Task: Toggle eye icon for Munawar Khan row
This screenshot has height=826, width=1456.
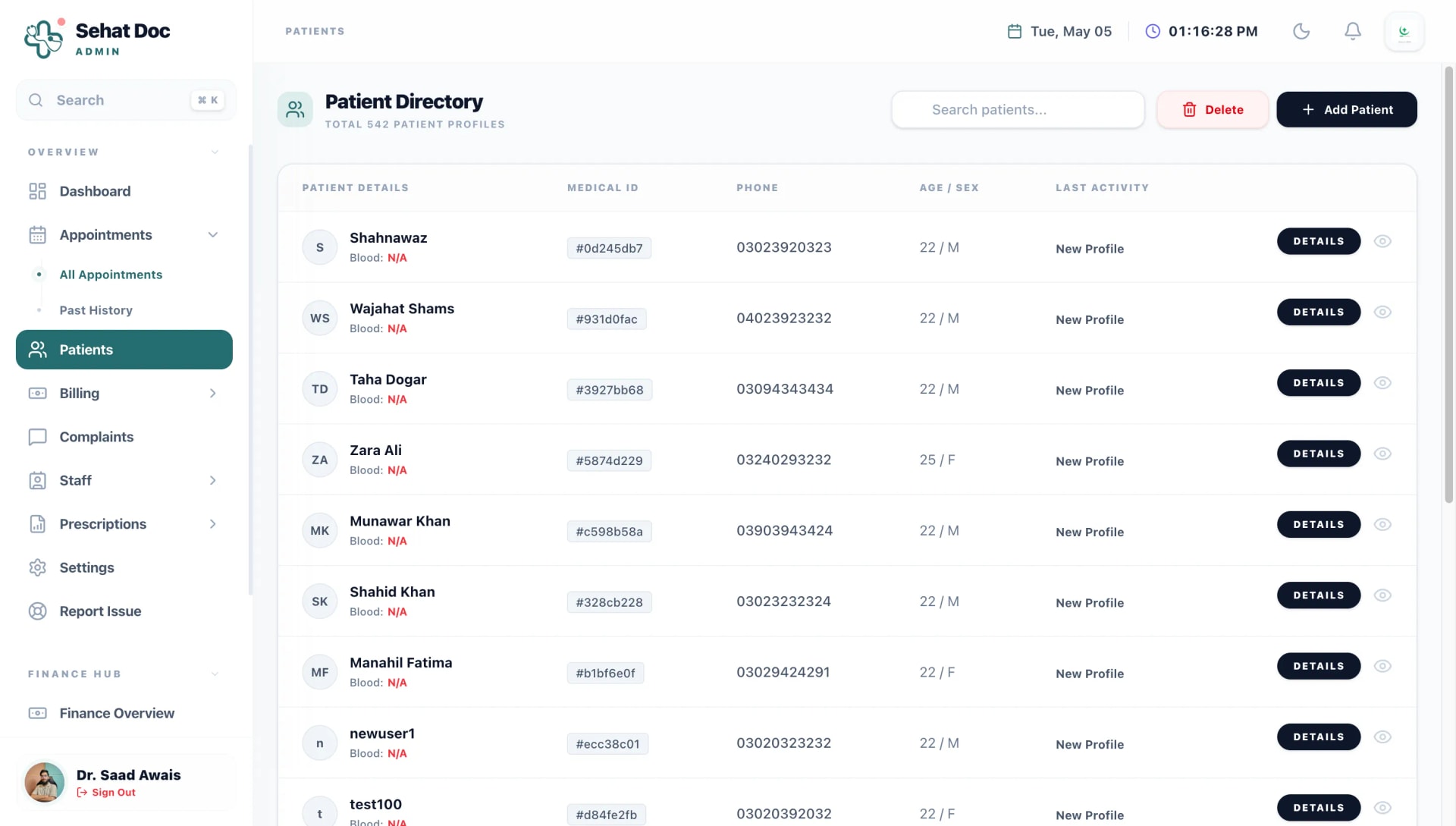Action: (x=1382, y=524)
